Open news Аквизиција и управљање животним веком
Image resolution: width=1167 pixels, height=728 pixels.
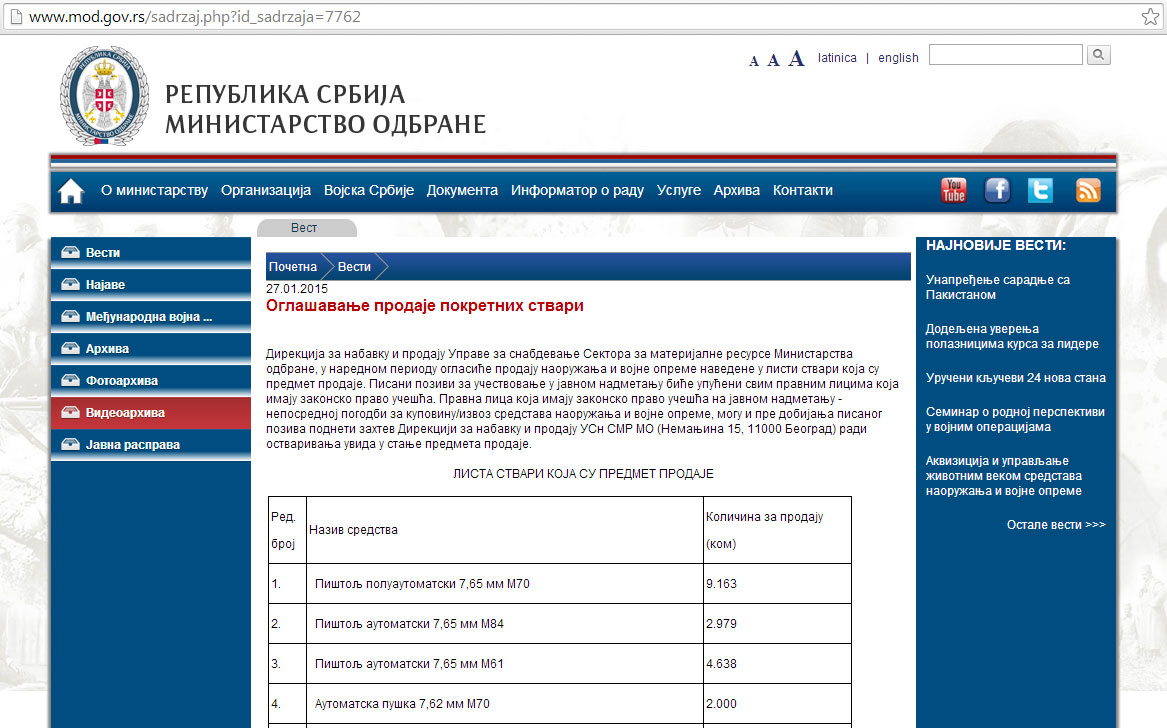tap(1004, 476)
